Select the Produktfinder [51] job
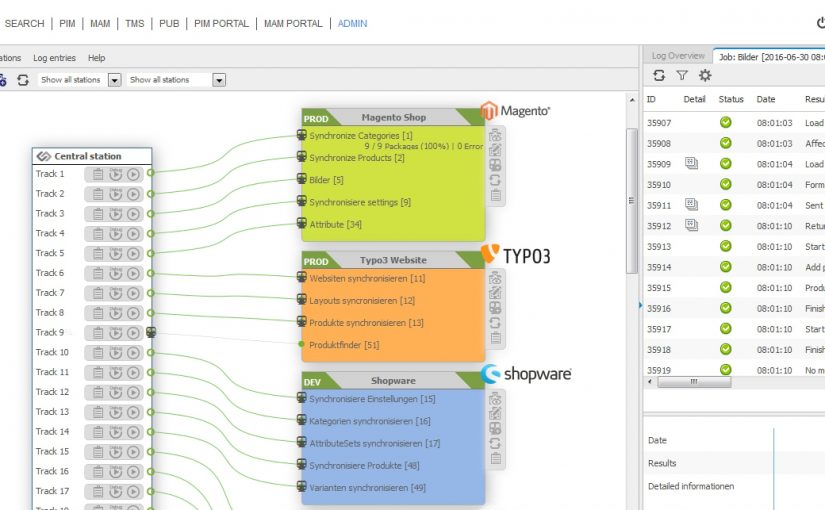Screen dimensions: 825x510 [343, 345]
